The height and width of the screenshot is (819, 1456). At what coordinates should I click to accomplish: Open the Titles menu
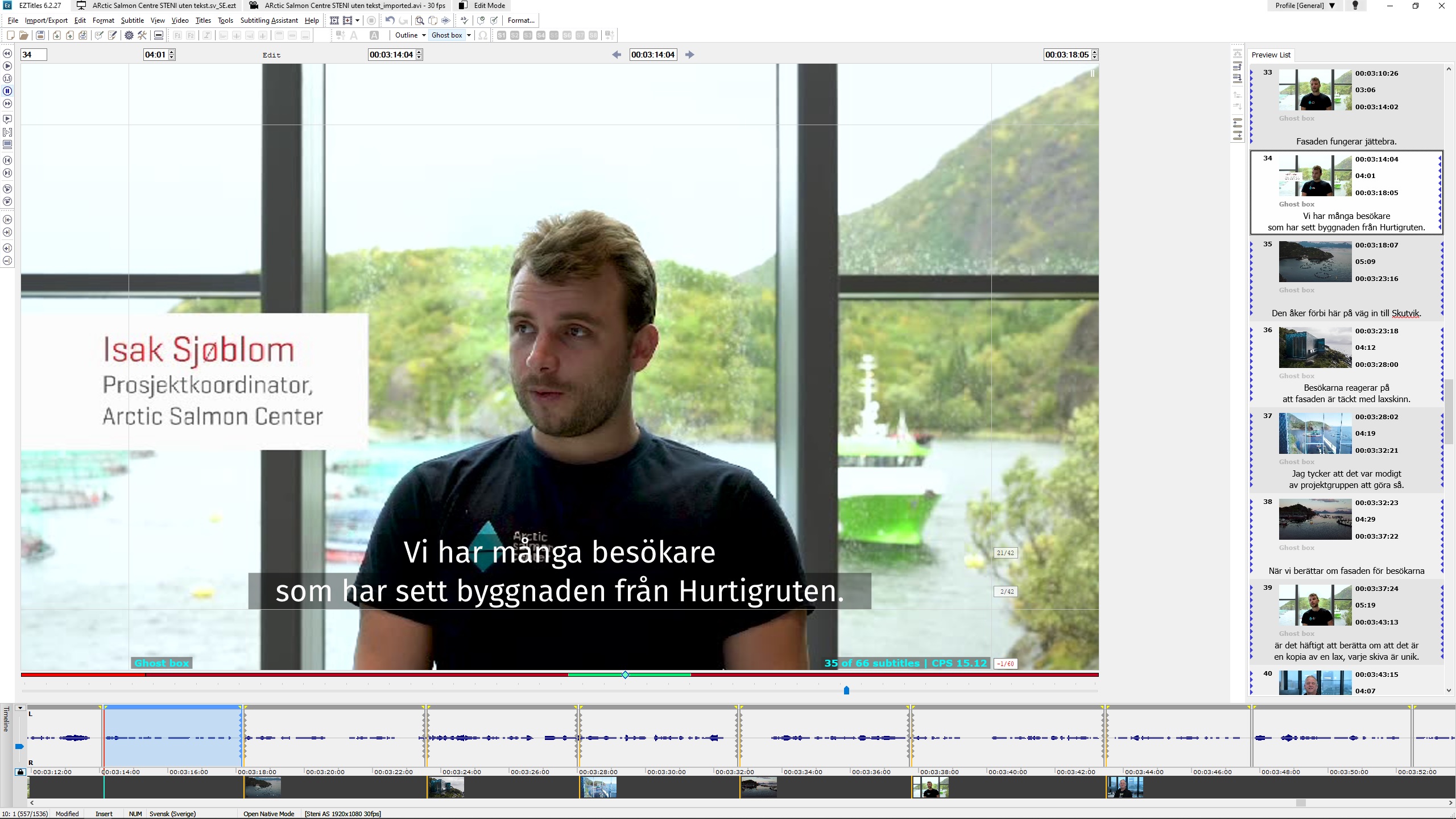point(203,20)
